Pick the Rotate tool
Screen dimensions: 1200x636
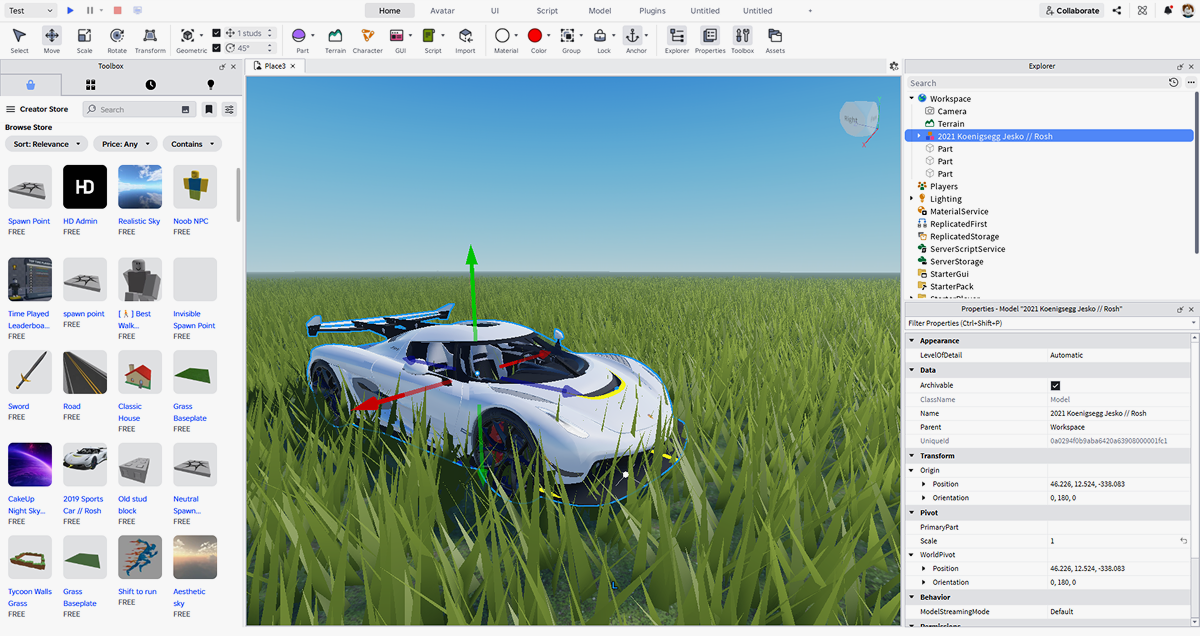tap(117, 40)
